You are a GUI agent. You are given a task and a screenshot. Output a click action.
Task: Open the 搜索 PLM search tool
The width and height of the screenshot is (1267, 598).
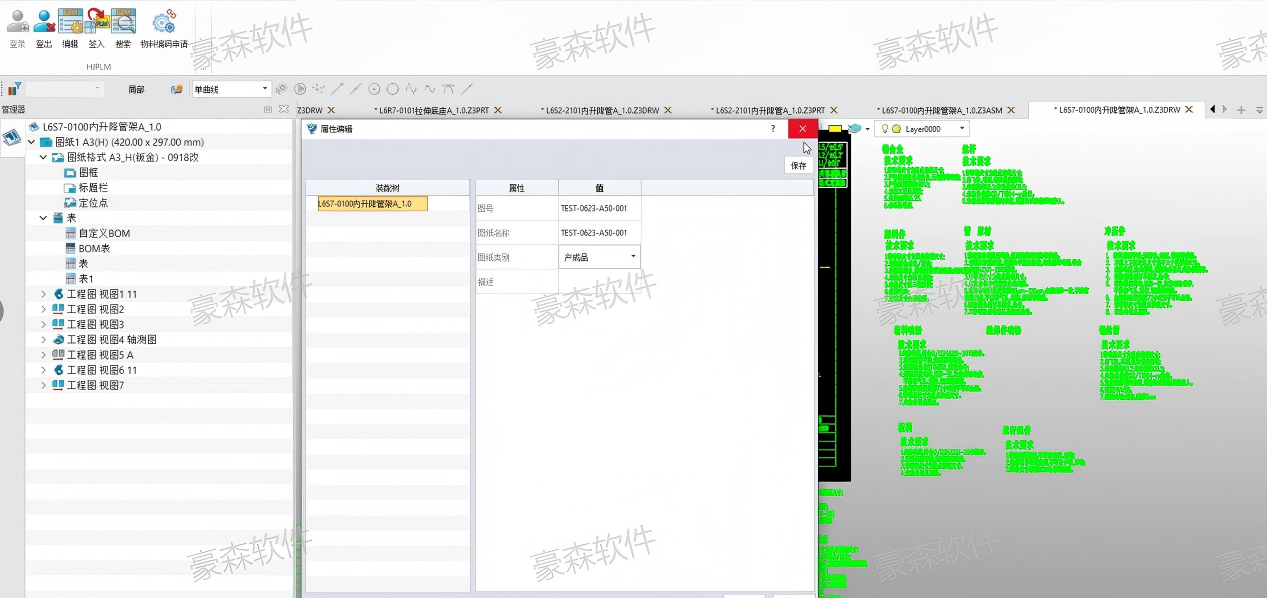click(123, 21)
